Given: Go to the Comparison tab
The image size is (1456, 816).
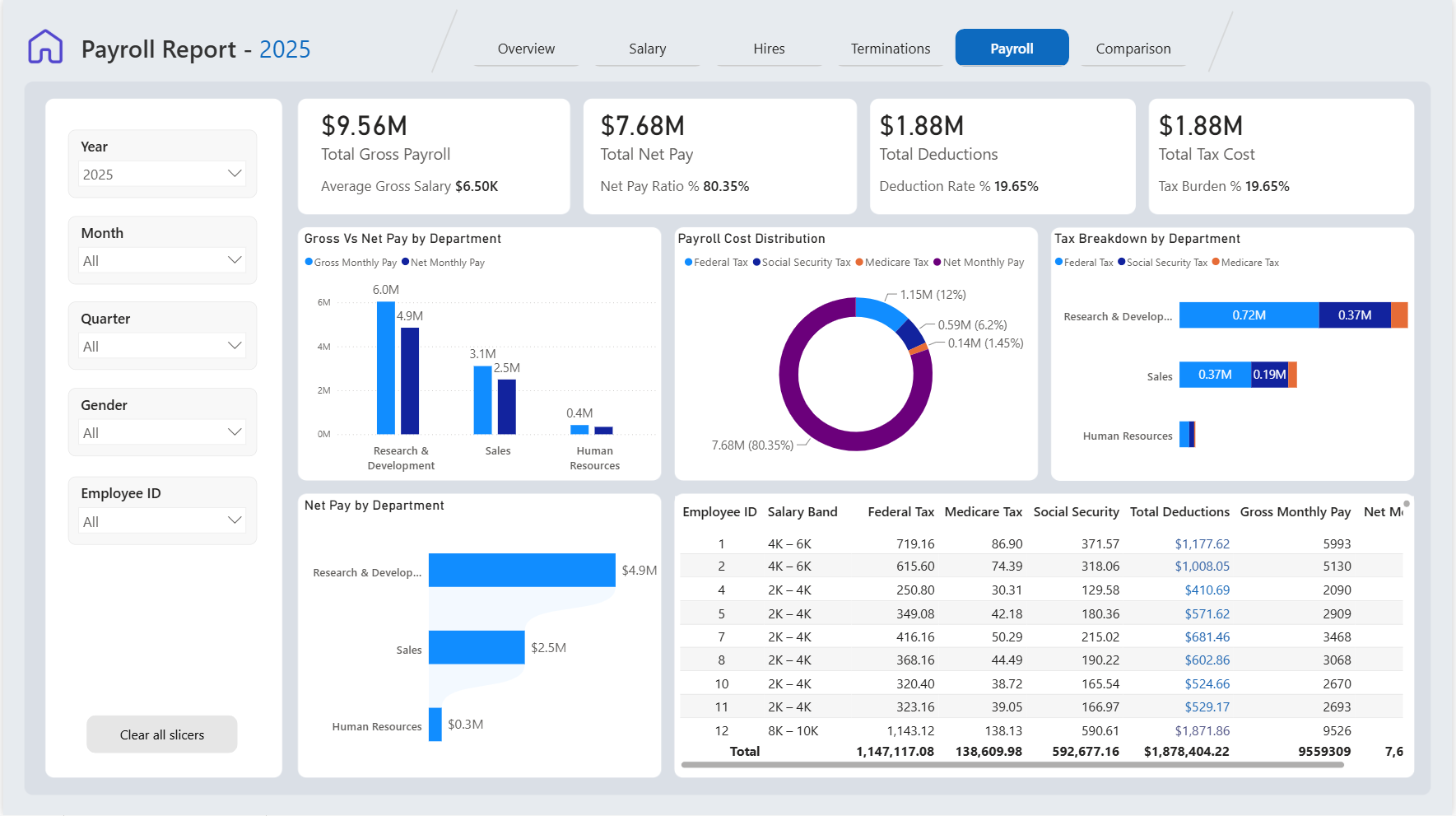Looking at the screenshot, I should 1133,49.
